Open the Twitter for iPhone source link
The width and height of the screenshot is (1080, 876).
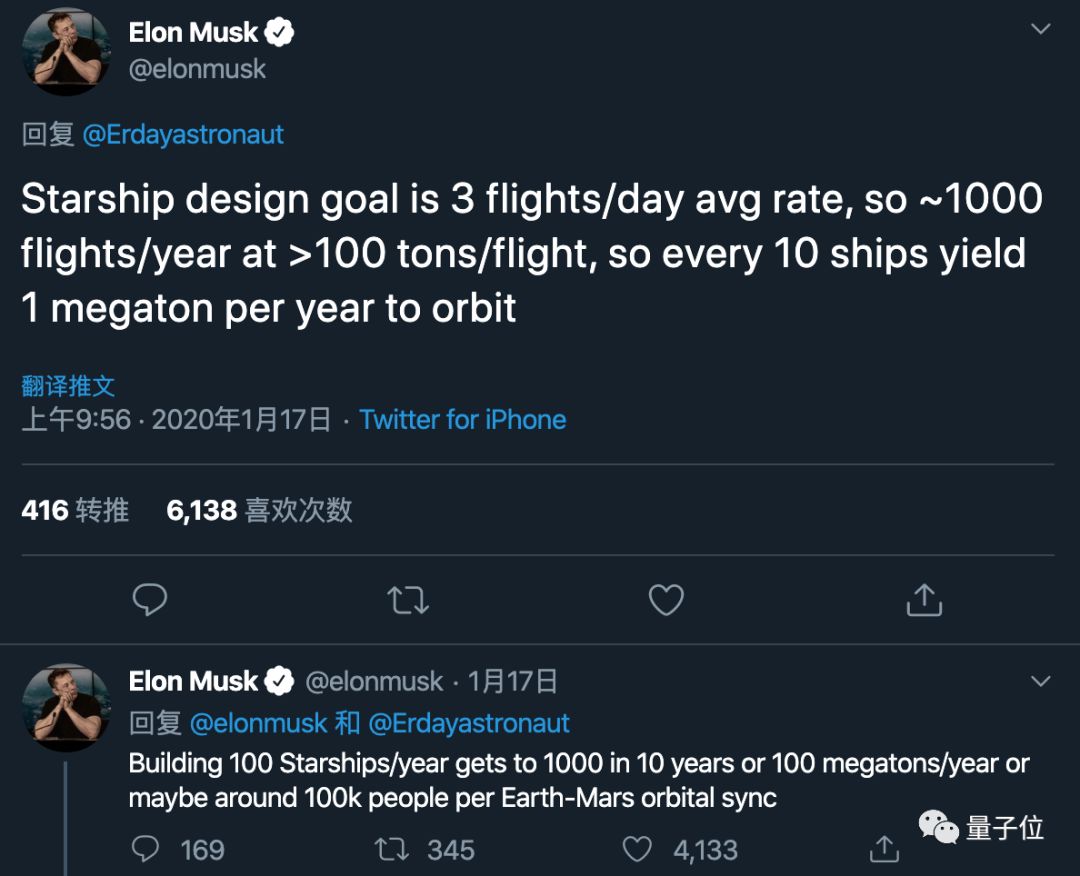pos(463,420)
